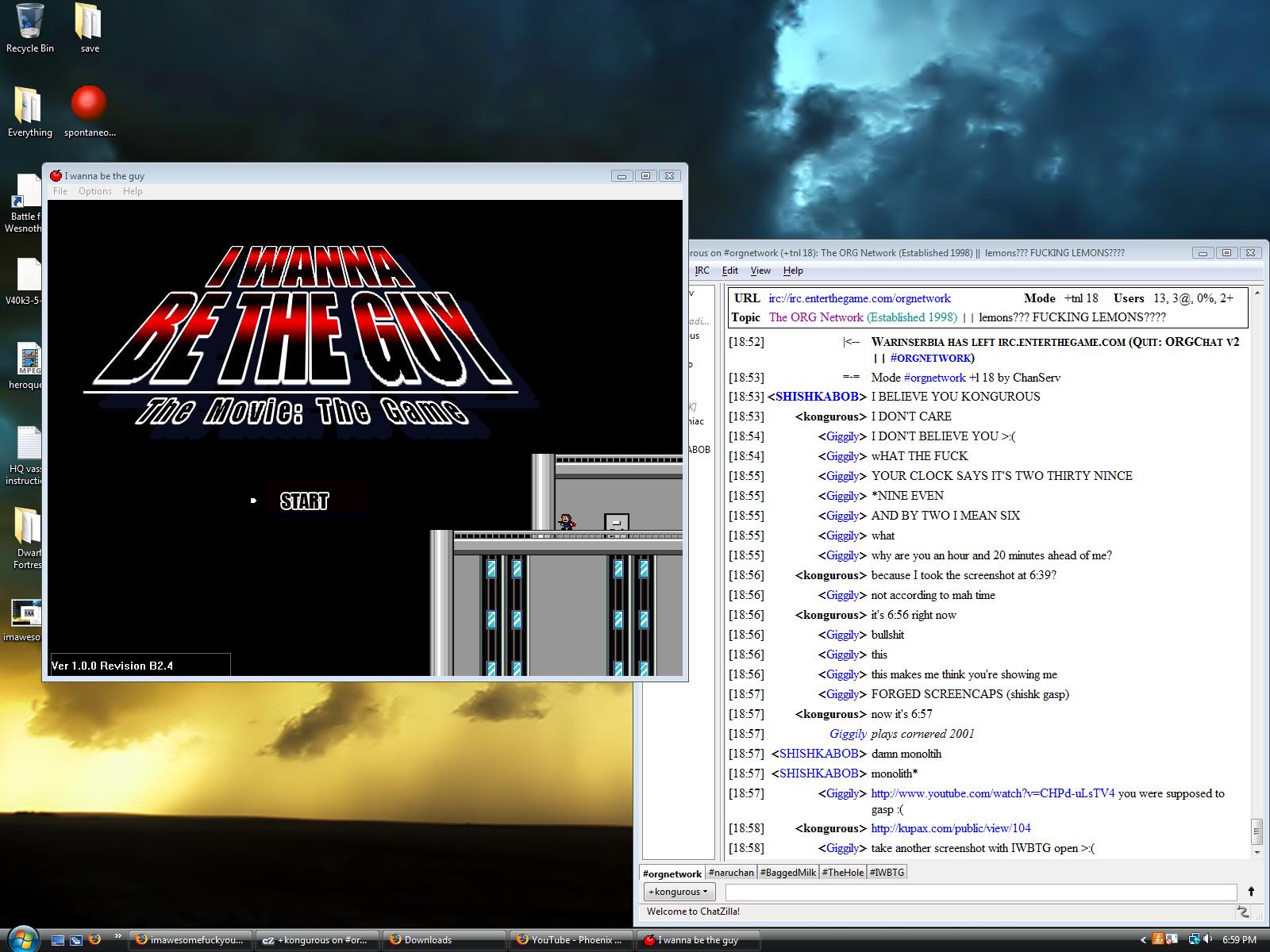Viewport: 1270px width, 952px height.
Task: Click ChatZilla status bar connection icon
Action: coord(1243,912)
